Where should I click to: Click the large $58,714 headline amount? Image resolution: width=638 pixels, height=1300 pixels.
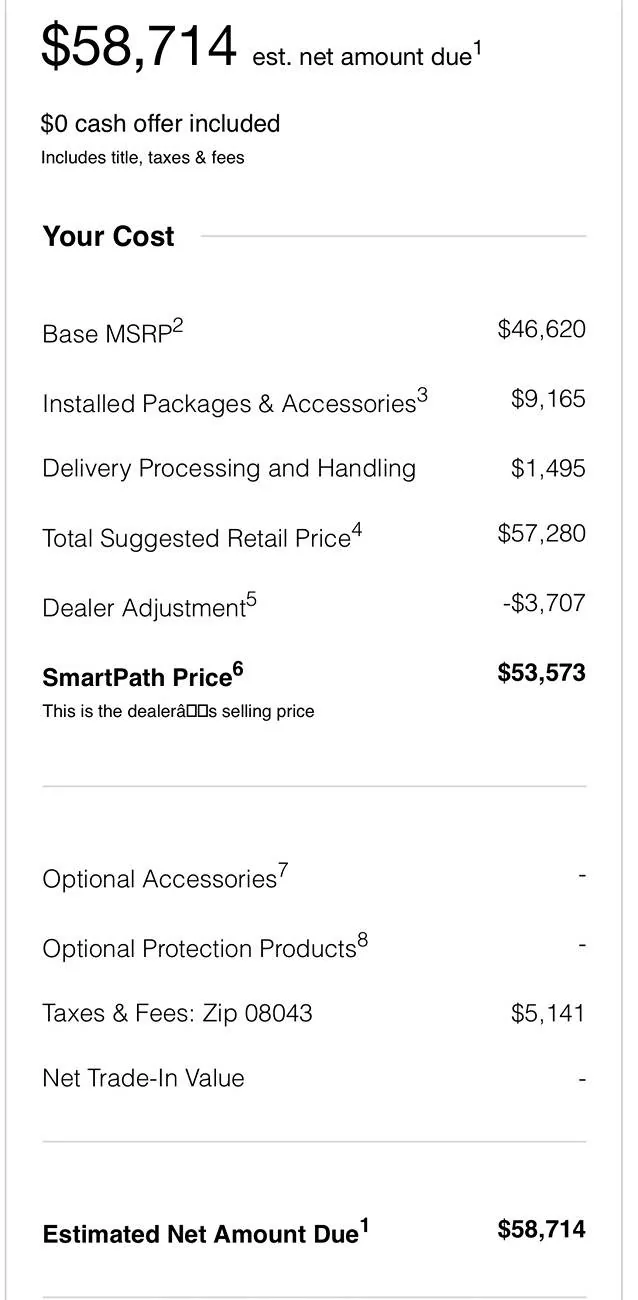[x=138, y=47]
